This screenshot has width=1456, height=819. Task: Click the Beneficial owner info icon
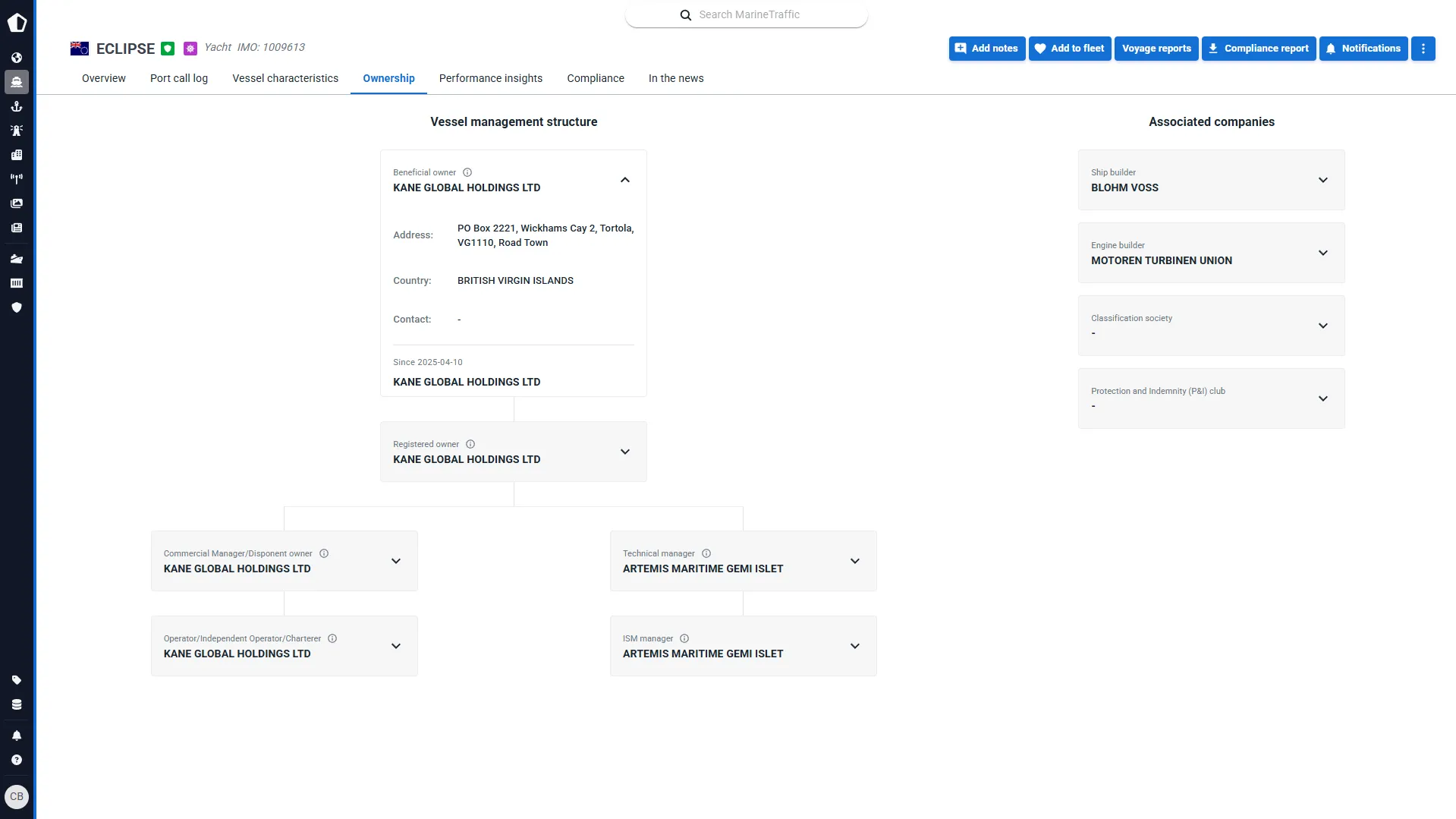tap(467, 172)
